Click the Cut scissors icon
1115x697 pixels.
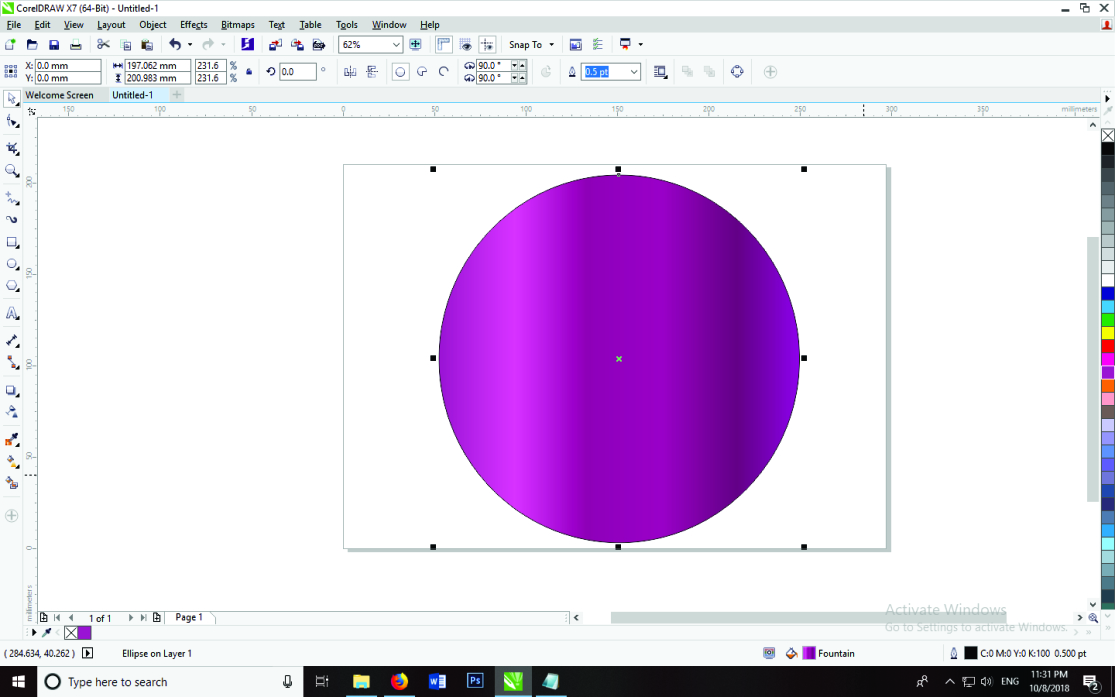(x=103, y=45)
